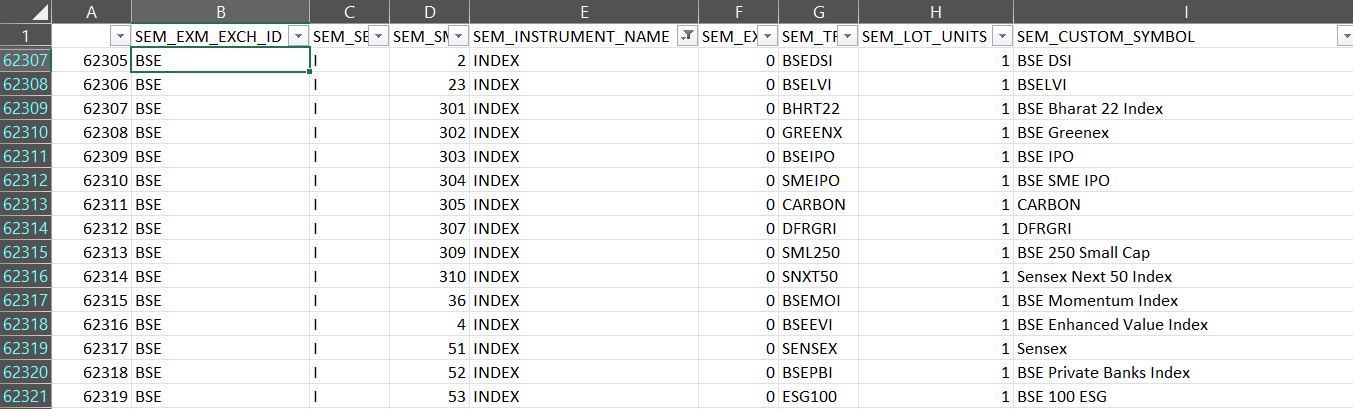Image resolution: width=1353 pixels, height=409 pixels.
Task: Select column E by its letter header
Action: tap(584, 11)
